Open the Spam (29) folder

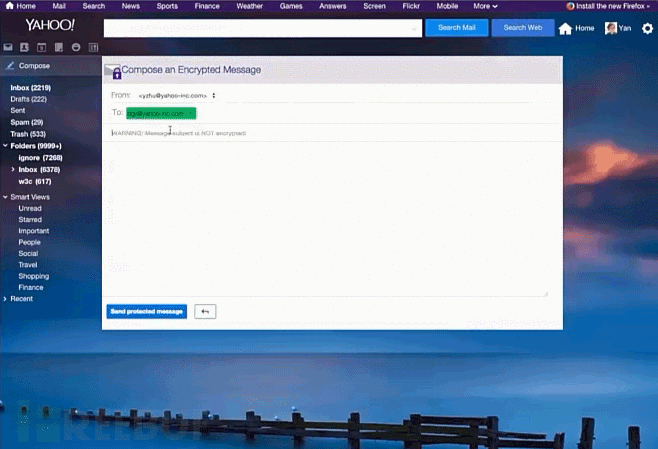(x=27, y=122)
